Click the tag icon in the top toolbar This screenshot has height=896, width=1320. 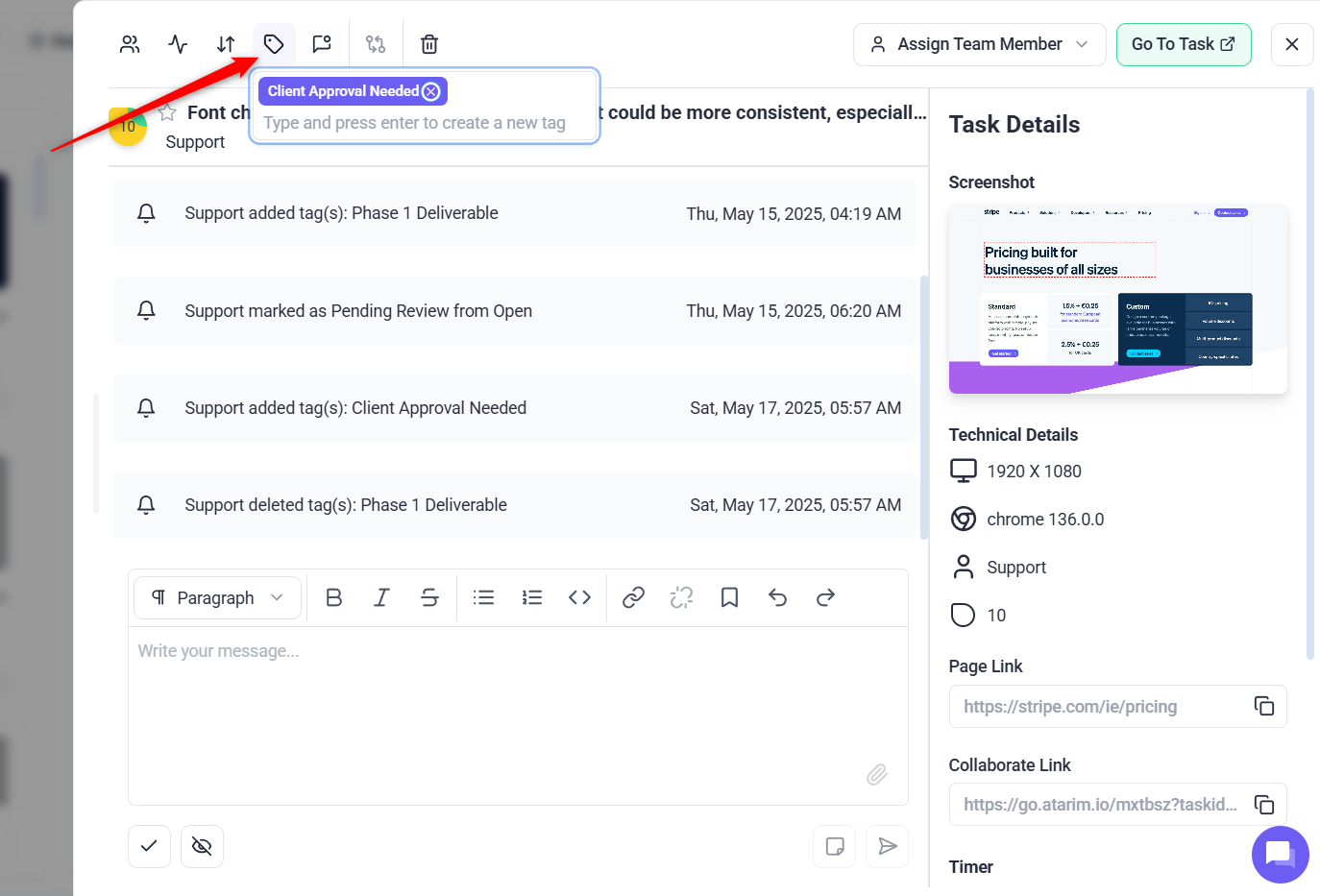[274, 44]
